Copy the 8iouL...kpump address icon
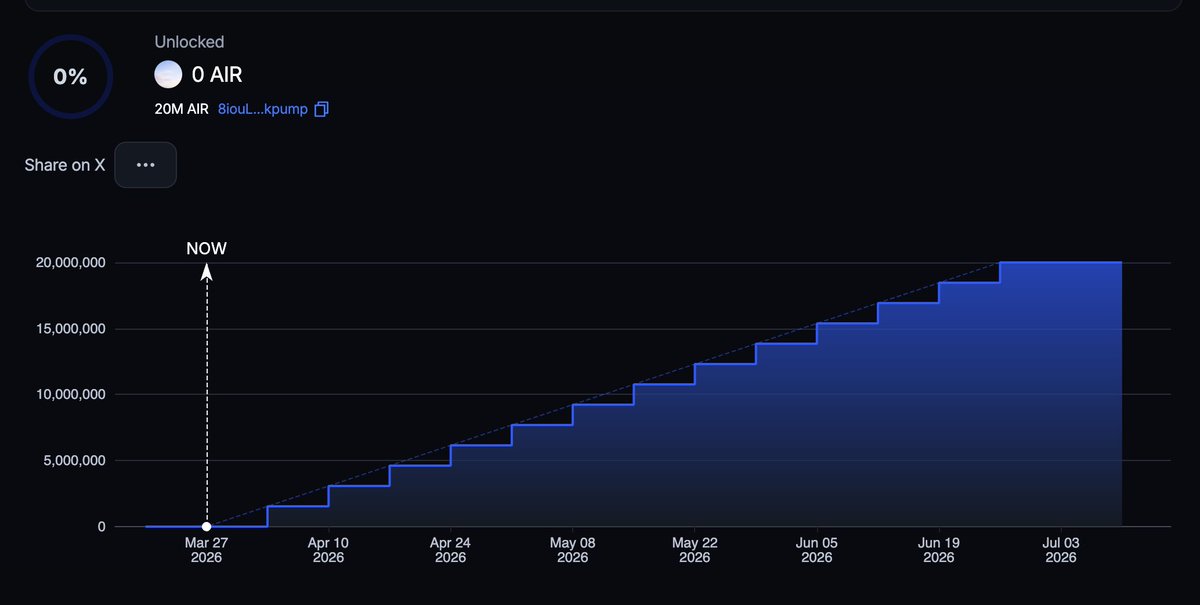Image resolution: width=1200 pixels, height=605 pixels. (x=321, y=109)
